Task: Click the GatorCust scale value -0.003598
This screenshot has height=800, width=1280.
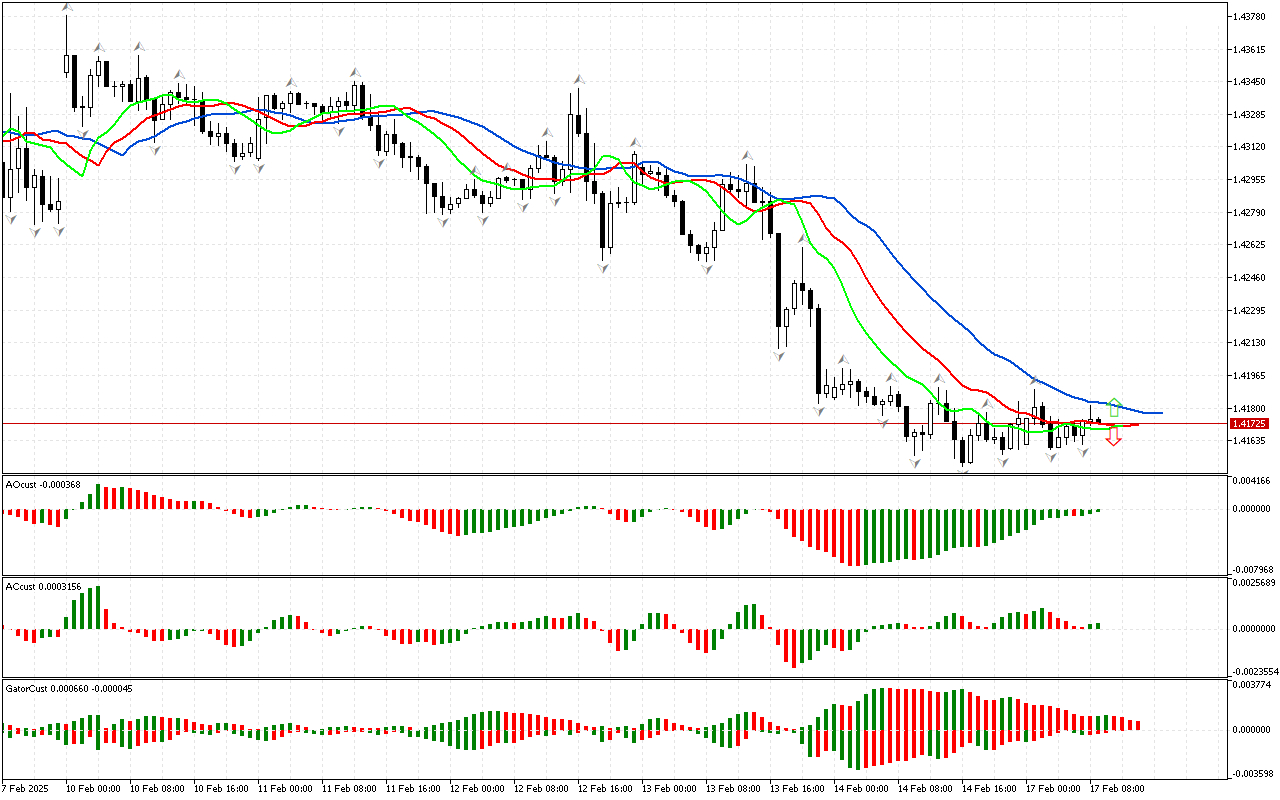Action: [1253, 773]
